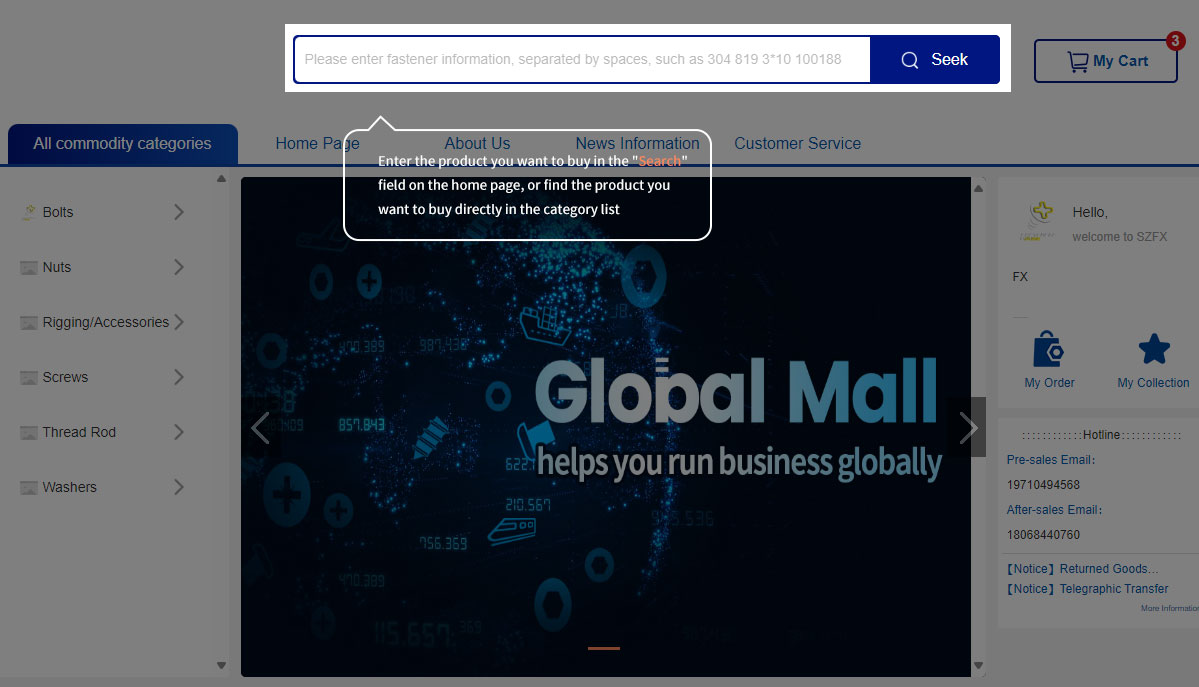Click the cart badge showing 3
The image size is (1199, 687).
(x=1175, y=41)
